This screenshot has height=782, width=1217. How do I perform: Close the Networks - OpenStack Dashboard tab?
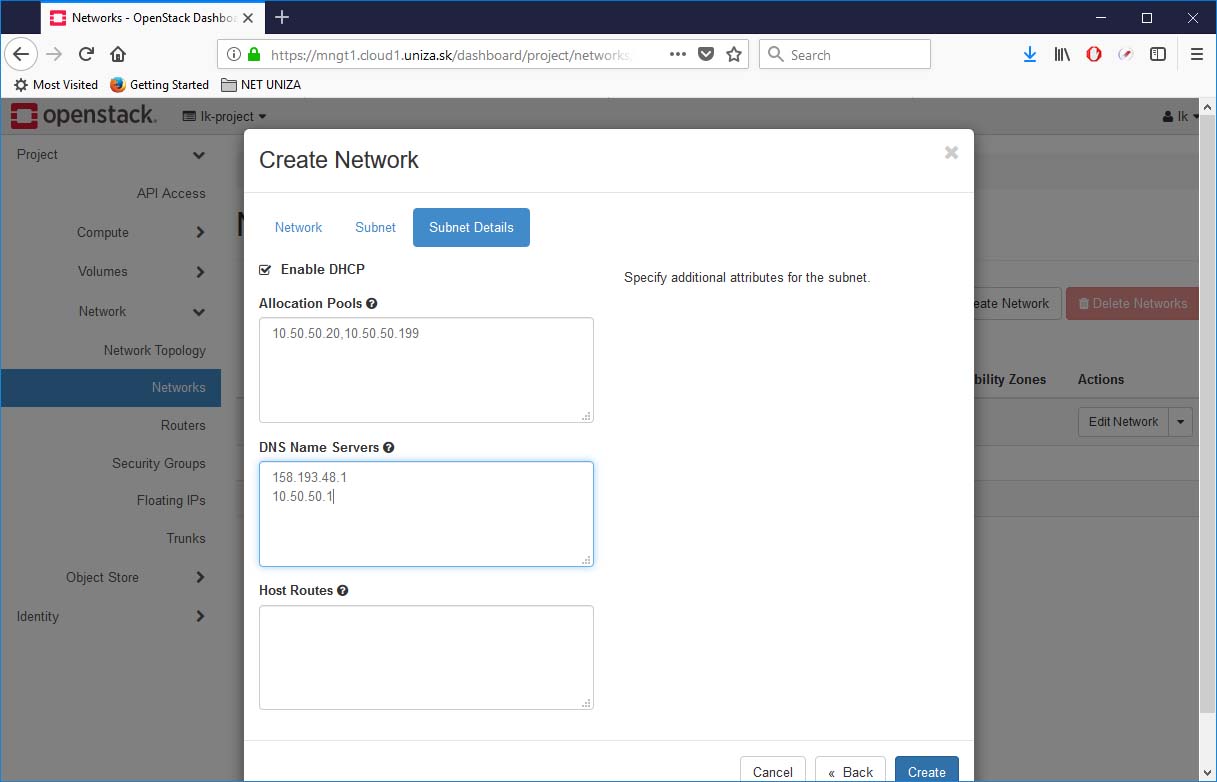point(248,18)
